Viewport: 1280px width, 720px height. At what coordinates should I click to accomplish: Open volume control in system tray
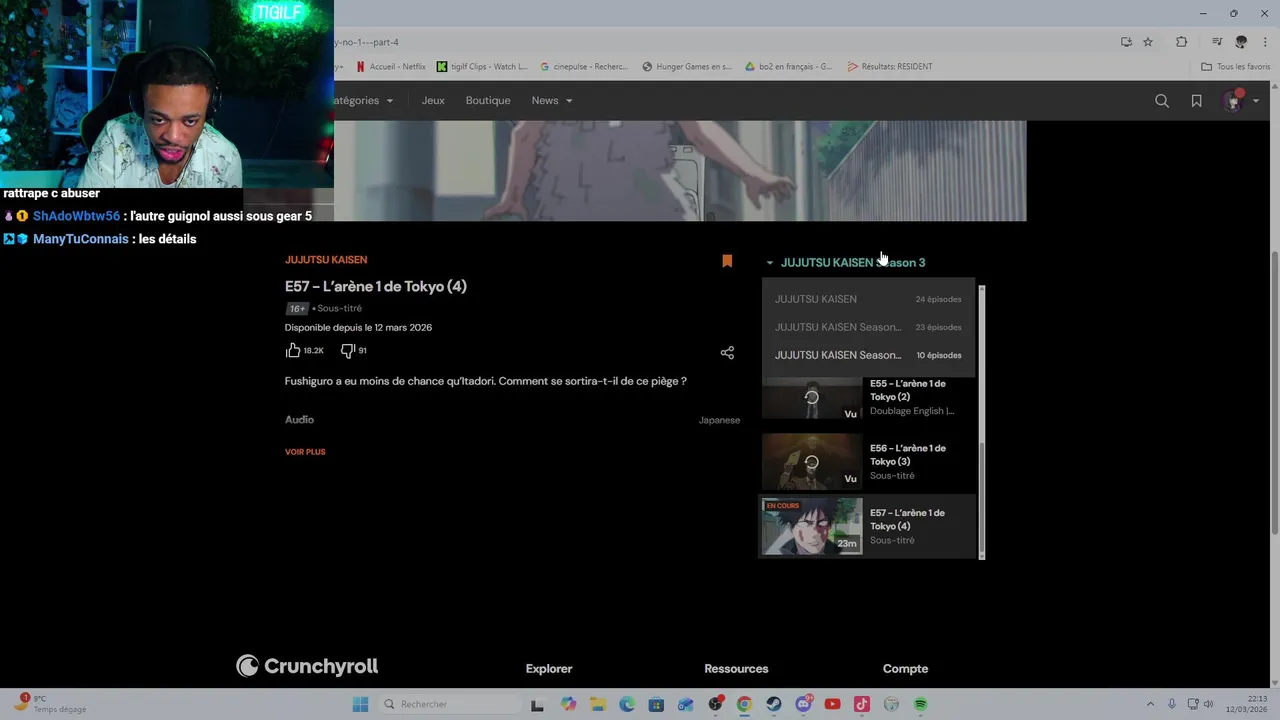[x=1208, y=704]
